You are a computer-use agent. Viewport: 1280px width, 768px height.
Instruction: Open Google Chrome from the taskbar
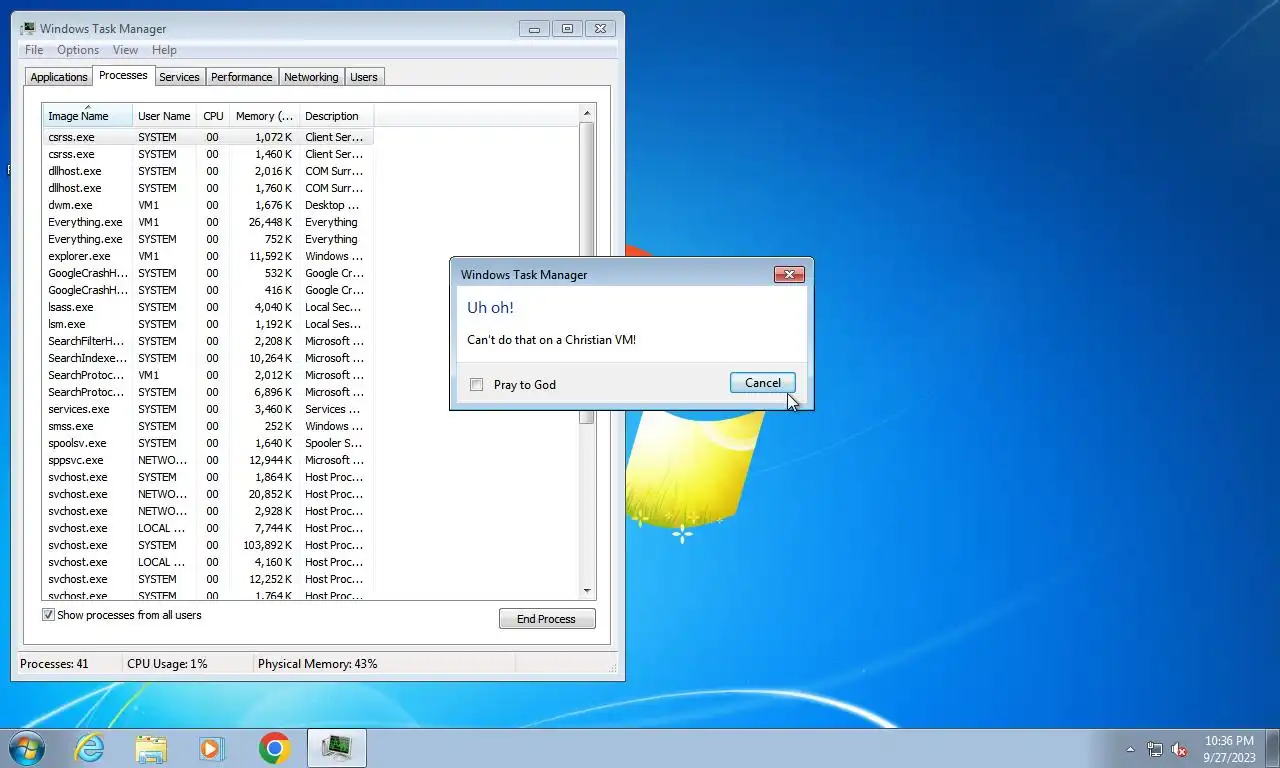click(274, 748)
